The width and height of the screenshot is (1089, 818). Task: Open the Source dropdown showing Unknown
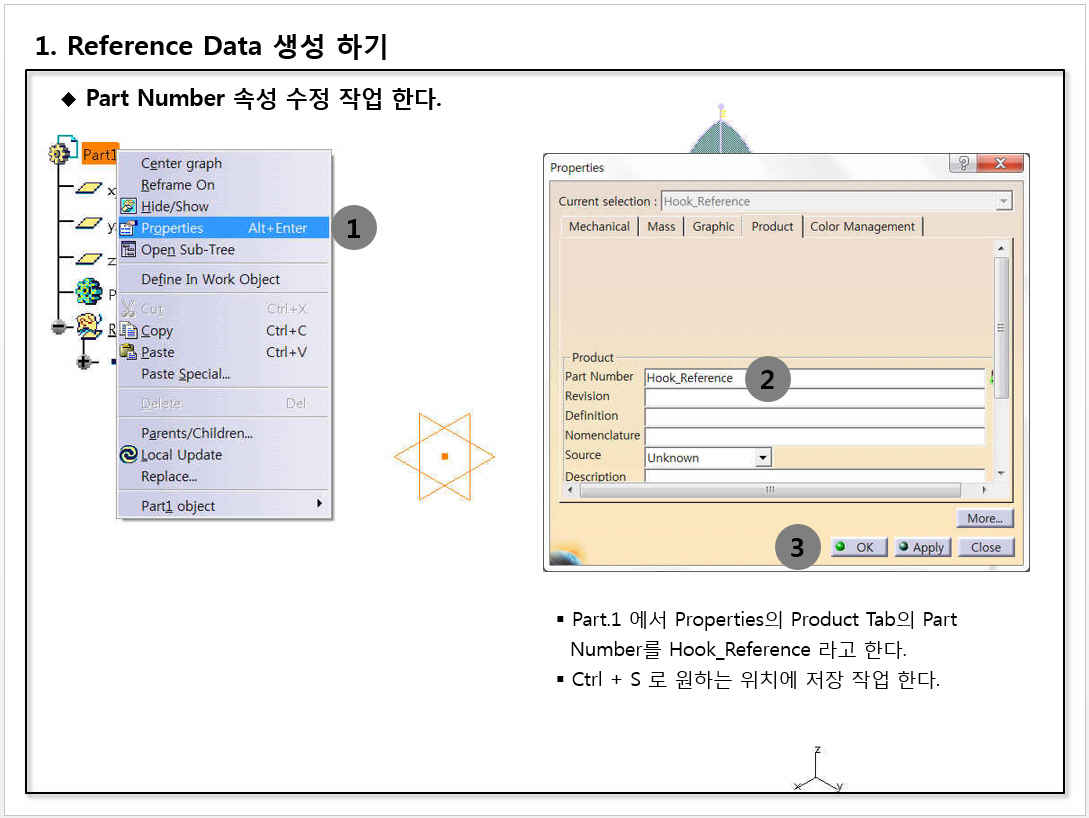point(763,457)
